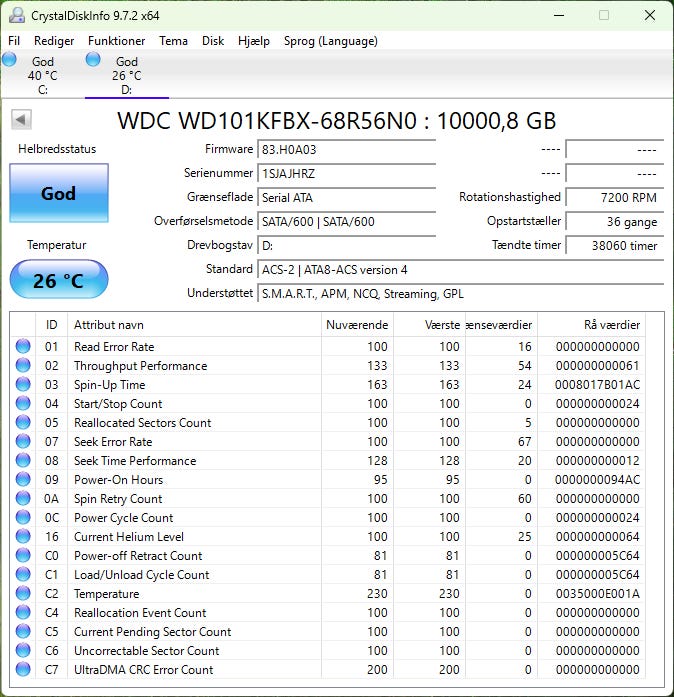Image resolution: width=674 pixels, height=697 pixels.
Task: Select the D: drive status orb
Action: click(x=93, y=60)
